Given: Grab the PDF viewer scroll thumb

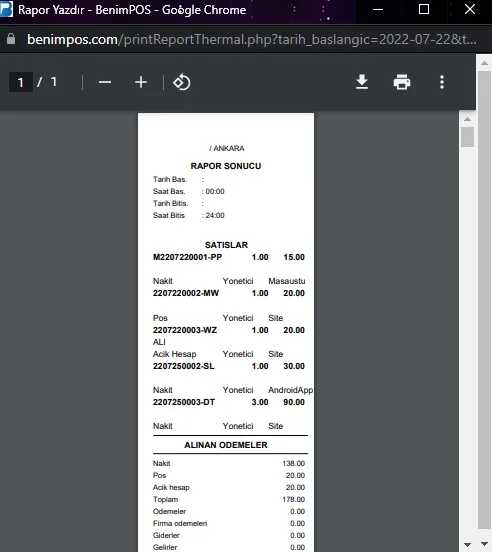Looking at the screenshot, I should click(x=467, y=137).
